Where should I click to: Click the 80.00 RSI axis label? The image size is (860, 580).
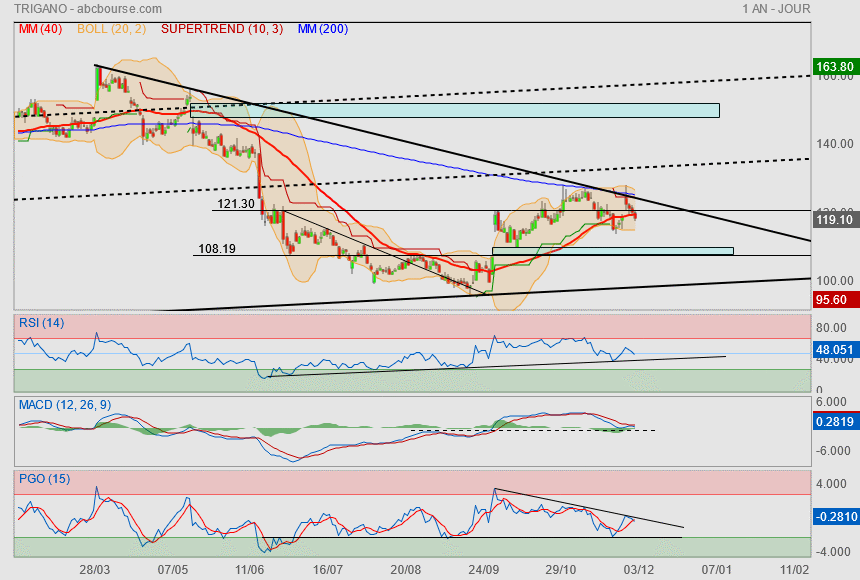pos(831,328)
